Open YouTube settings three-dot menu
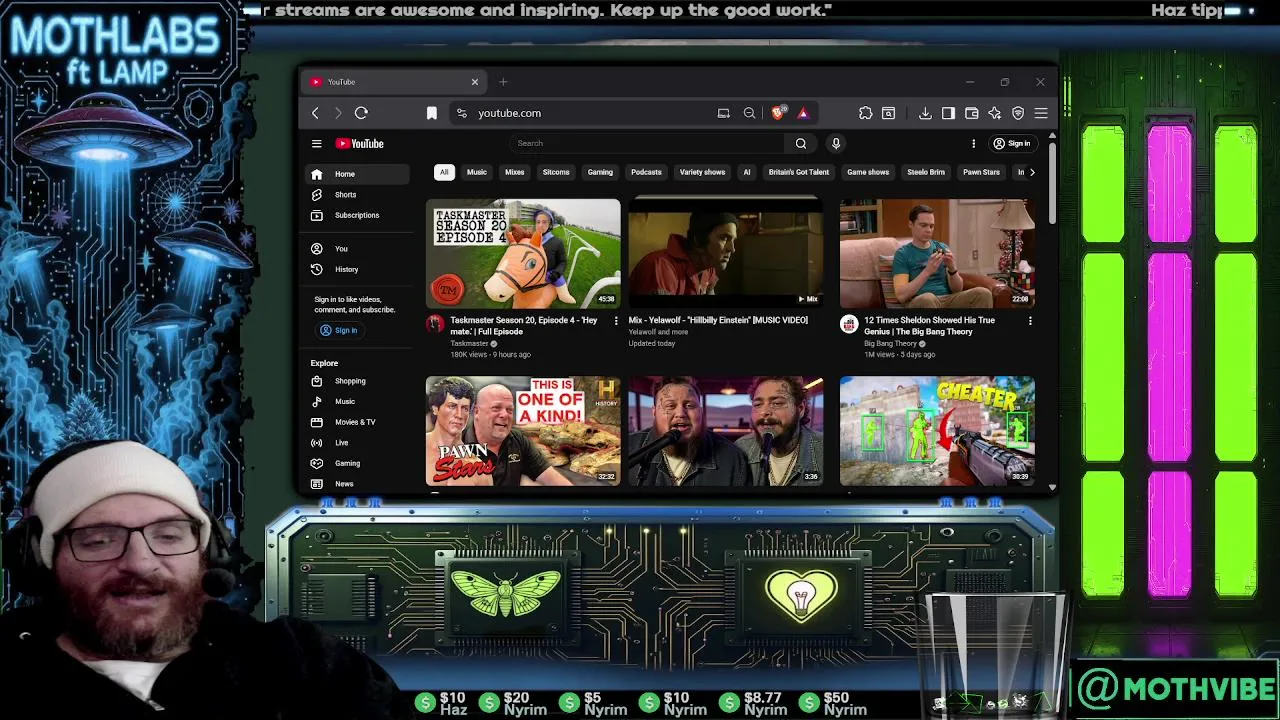 [x=973, y=143]
